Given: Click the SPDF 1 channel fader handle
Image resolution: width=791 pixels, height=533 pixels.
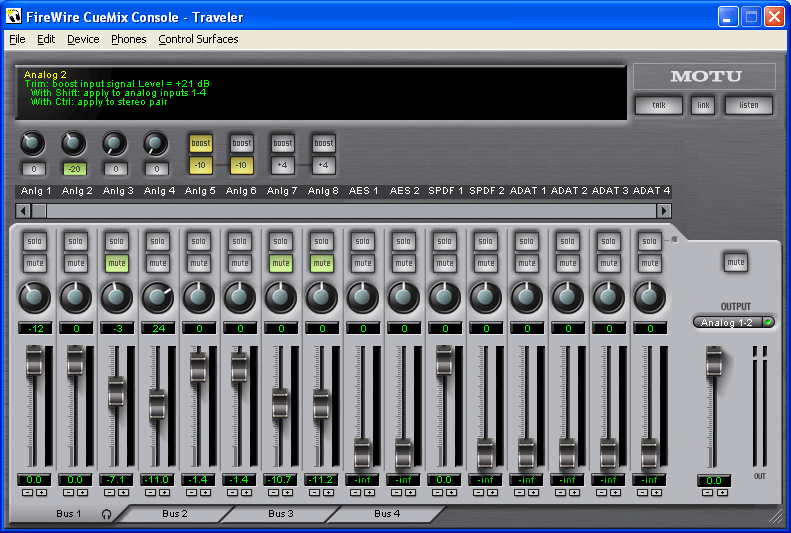Looking at the screenshot, I should tap(444, 360).
